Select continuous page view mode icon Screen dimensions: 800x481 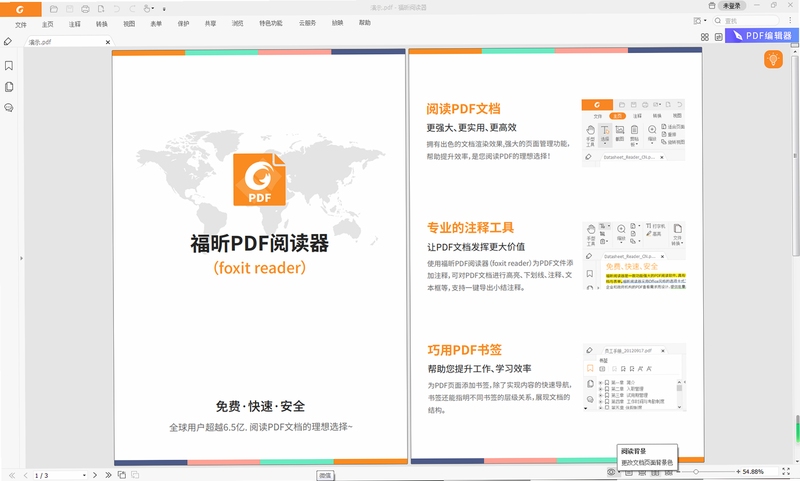642,473
